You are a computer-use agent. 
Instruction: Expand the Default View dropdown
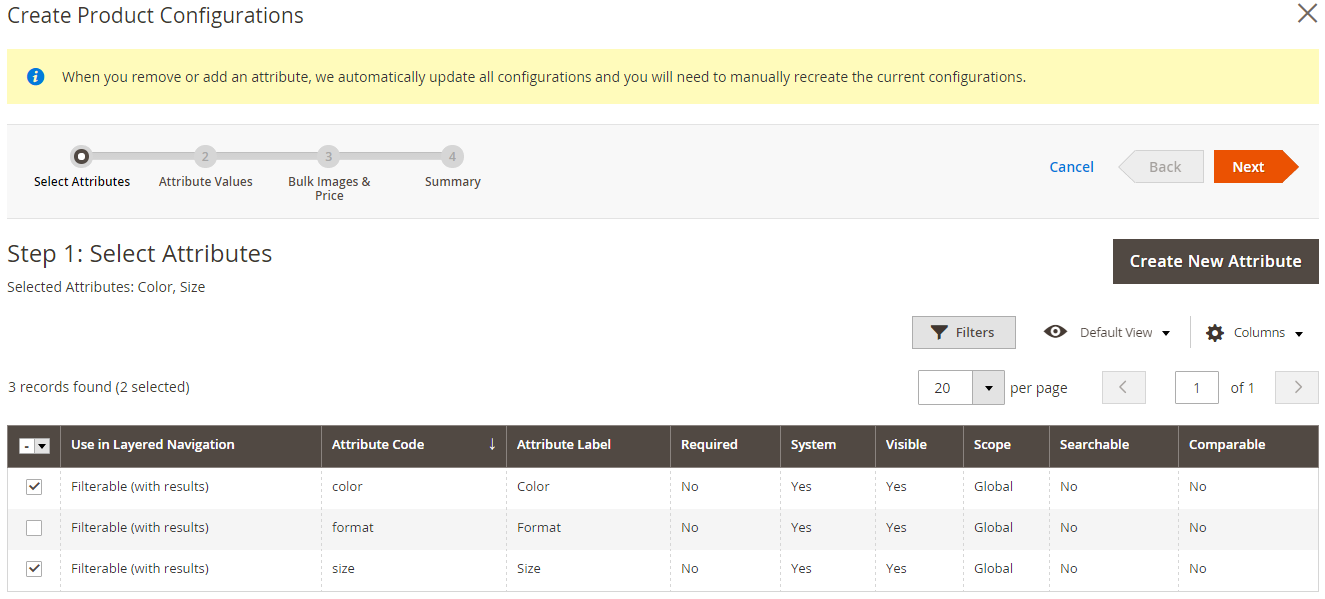tap(1166, 334)
